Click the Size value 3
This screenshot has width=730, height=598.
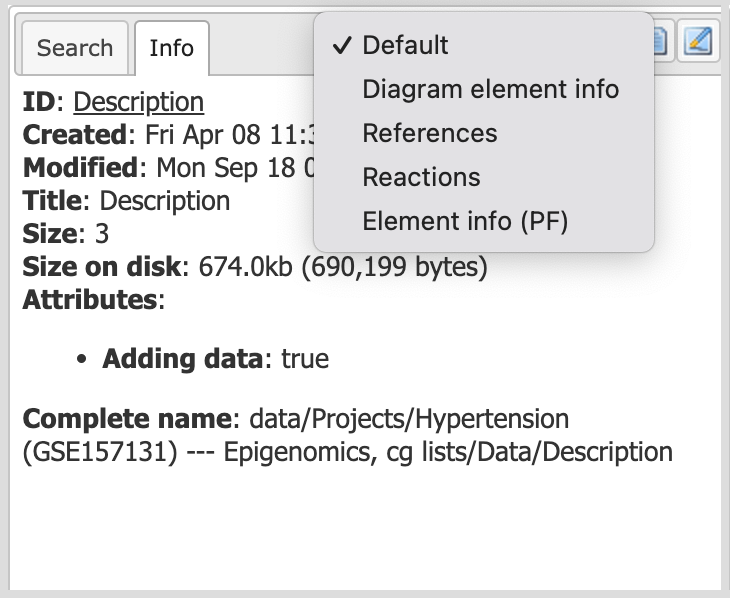tap(102, 234)
